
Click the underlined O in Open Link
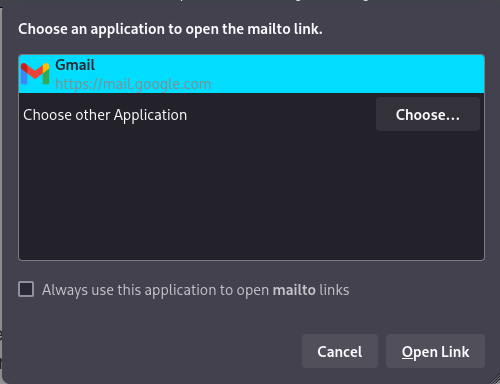(x=407, y=352)
